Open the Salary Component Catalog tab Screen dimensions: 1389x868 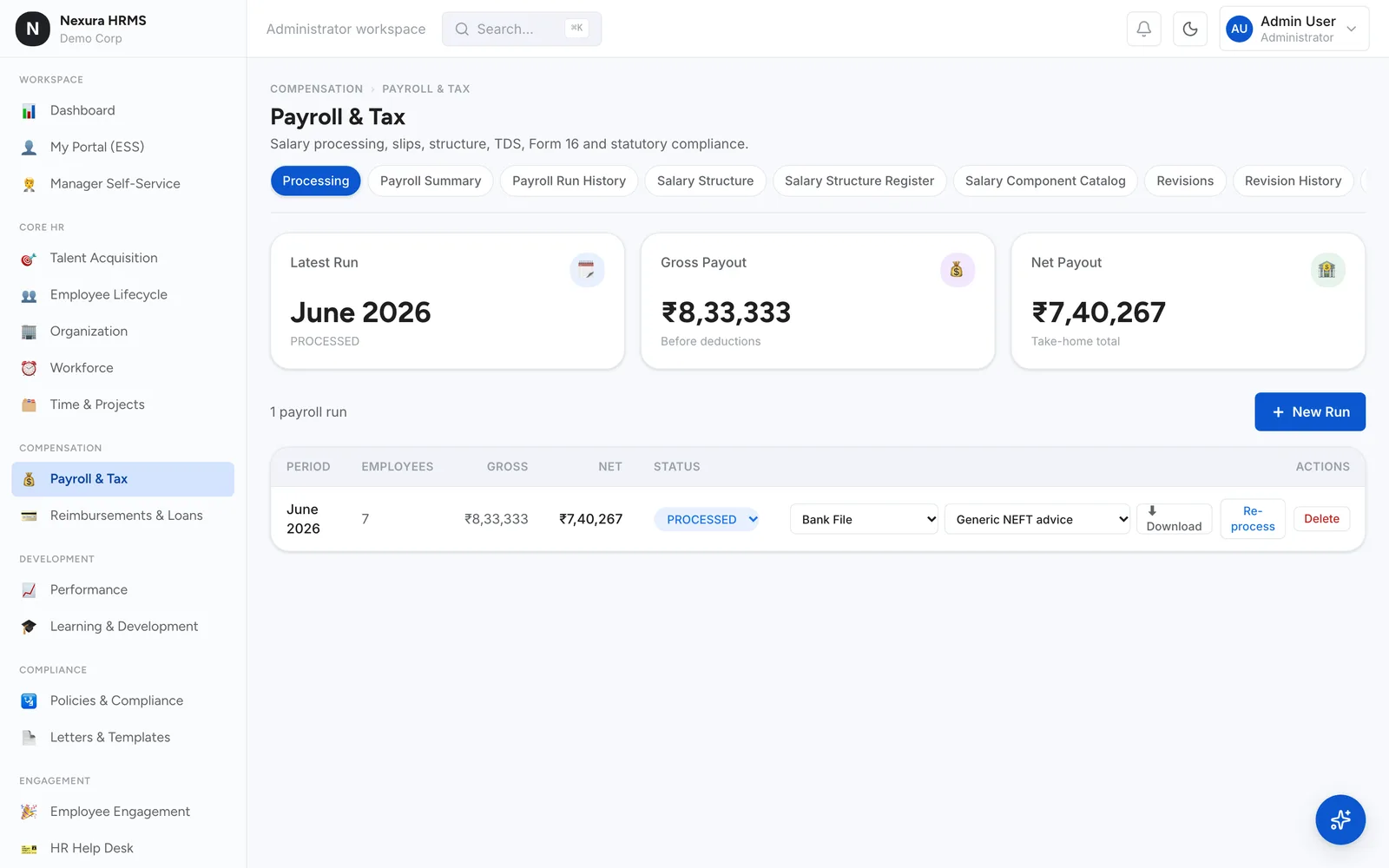[1045, 181]
